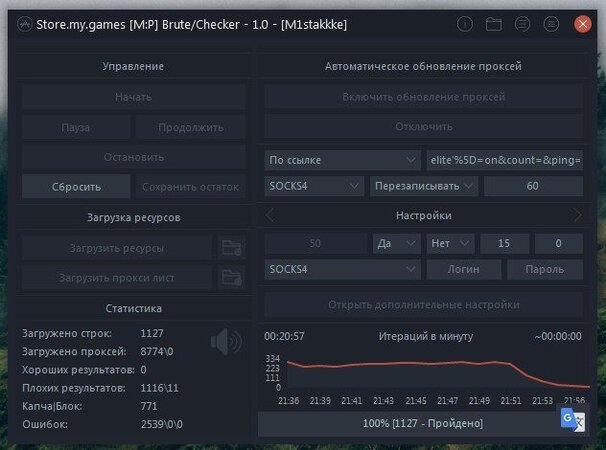Click the Итераций в минуту graph

427,378
